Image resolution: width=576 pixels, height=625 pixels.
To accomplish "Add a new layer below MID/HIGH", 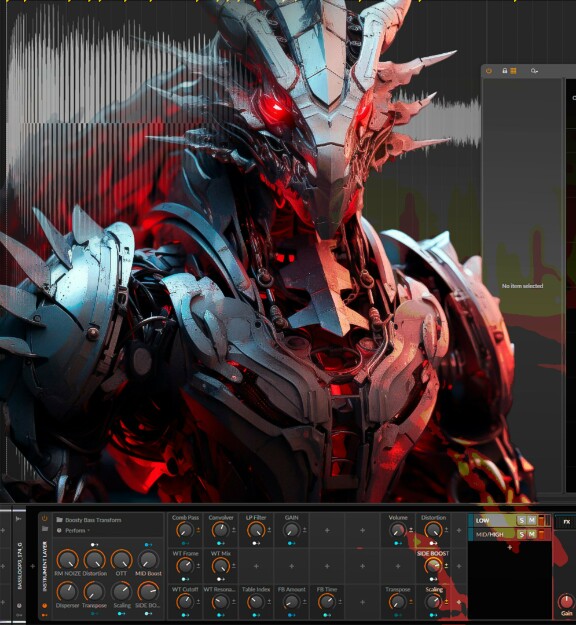I will [509, 548].
